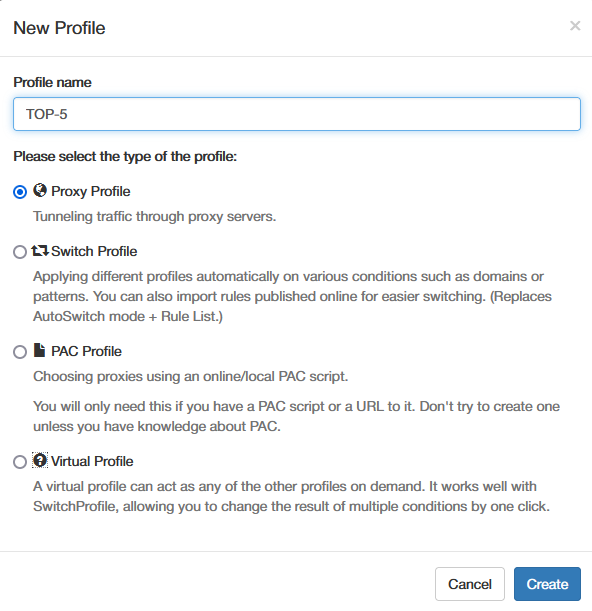Cancel the new profile creation

click(470, 584)
